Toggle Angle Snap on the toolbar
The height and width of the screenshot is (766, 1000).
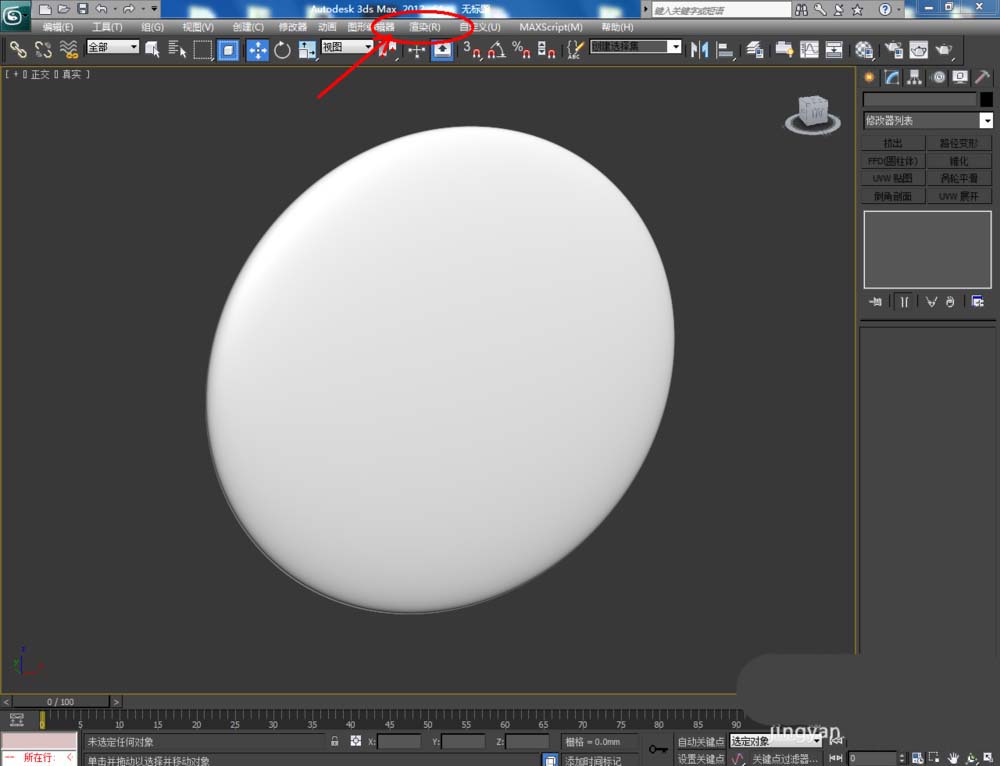pyautogui.click(x=495, y=50)
